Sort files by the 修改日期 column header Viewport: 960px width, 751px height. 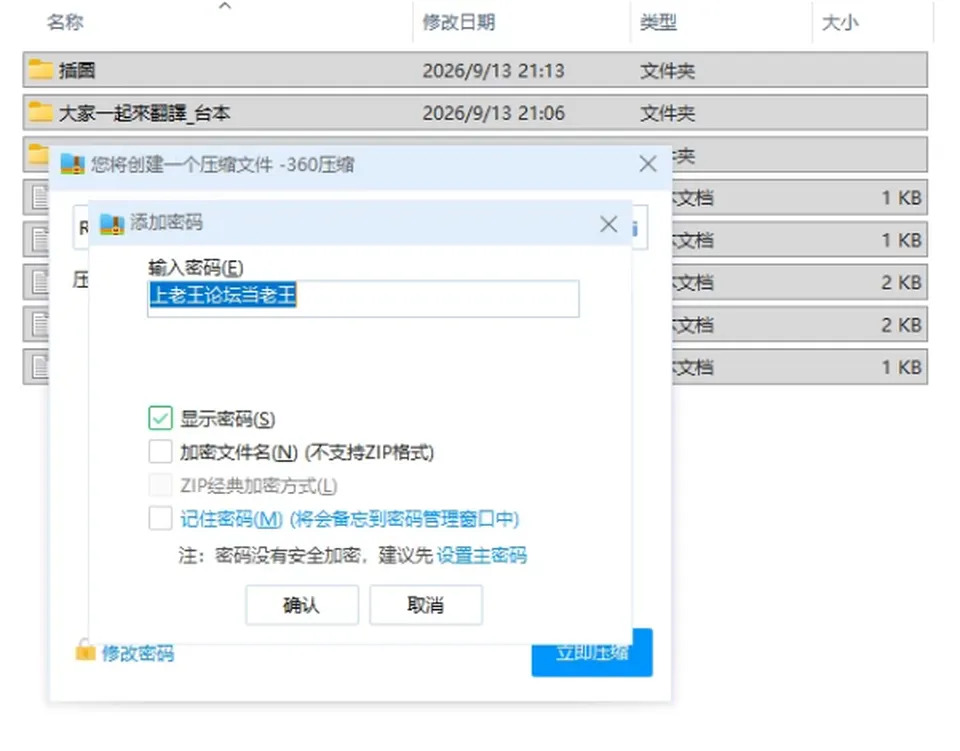click(459, 23)
